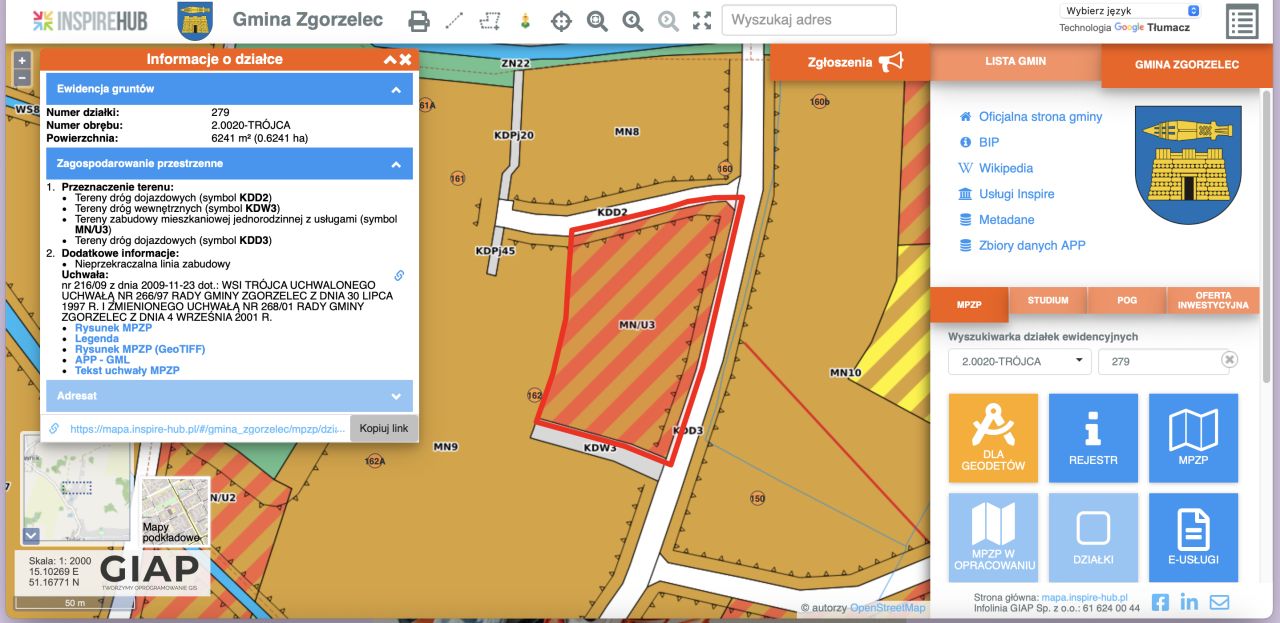Open the MPZP map tile

[x=1193, y=438]
